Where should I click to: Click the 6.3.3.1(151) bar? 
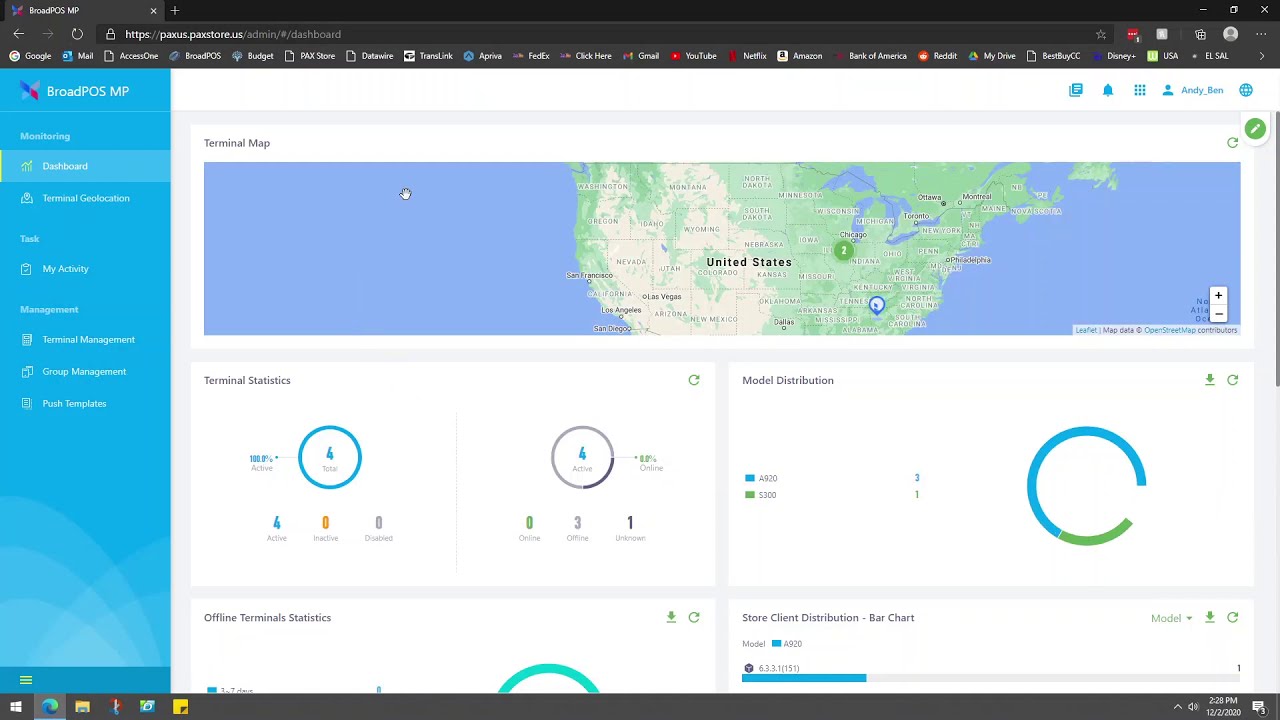click(x=804, y=678)
